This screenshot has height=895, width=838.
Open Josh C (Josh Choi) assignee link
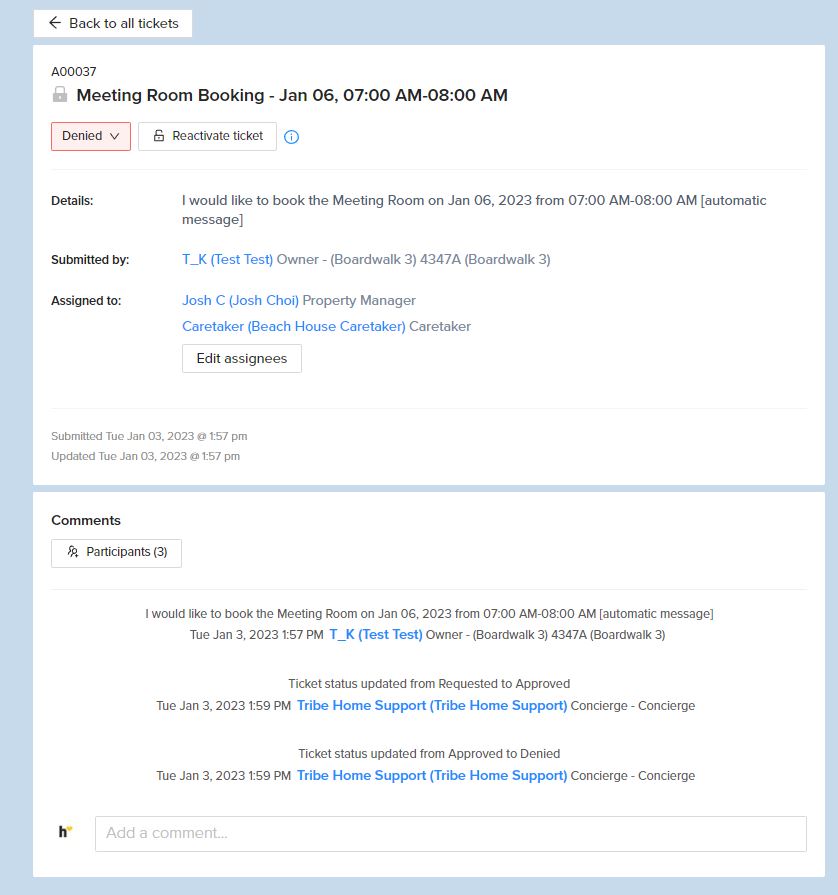[240, 300]
